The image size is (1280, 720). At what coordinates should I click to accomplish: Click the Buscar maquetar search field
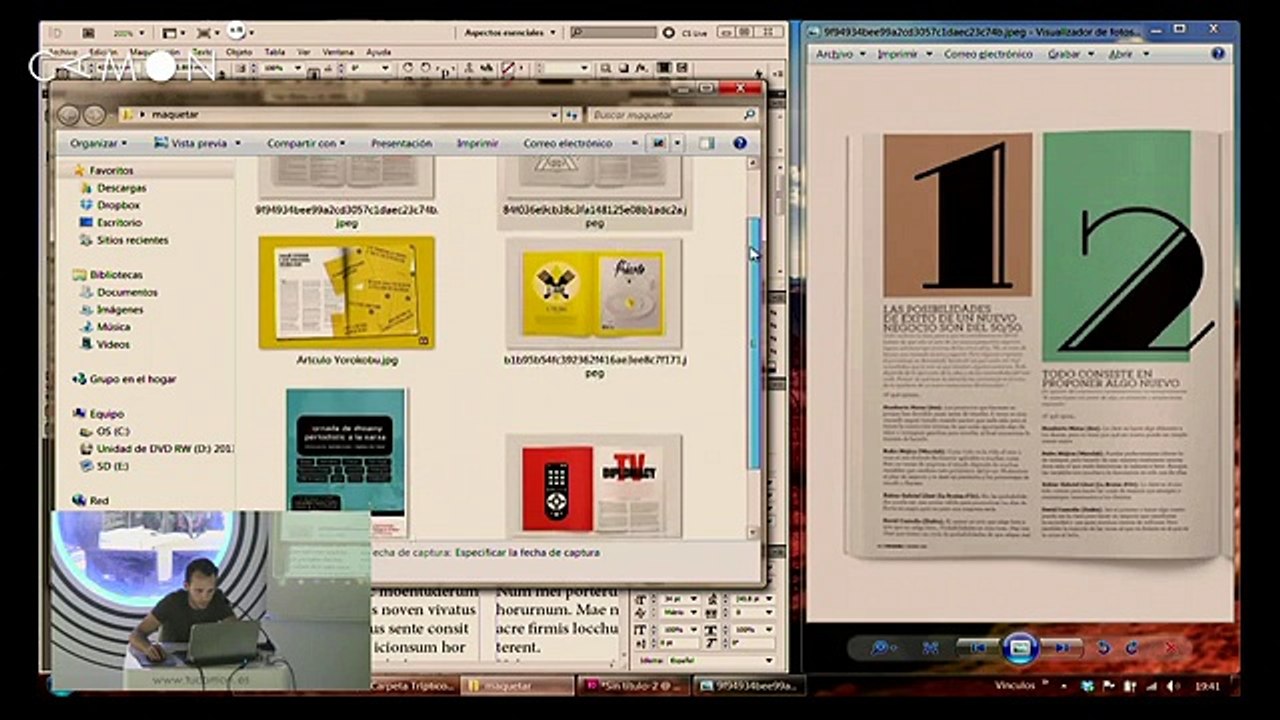click(674, 115)
